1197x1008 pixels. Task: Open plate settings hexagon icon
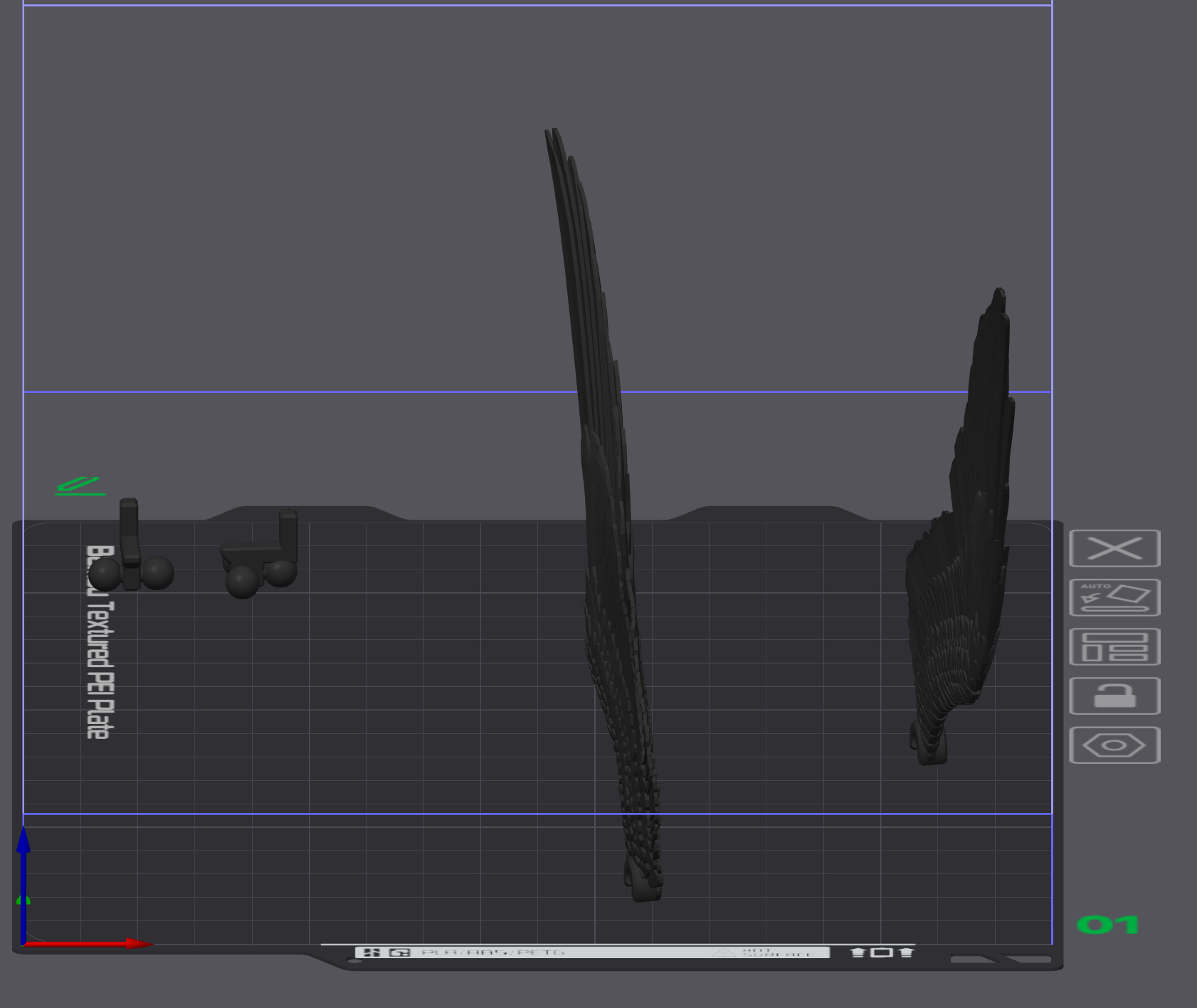coord(1114,745)
